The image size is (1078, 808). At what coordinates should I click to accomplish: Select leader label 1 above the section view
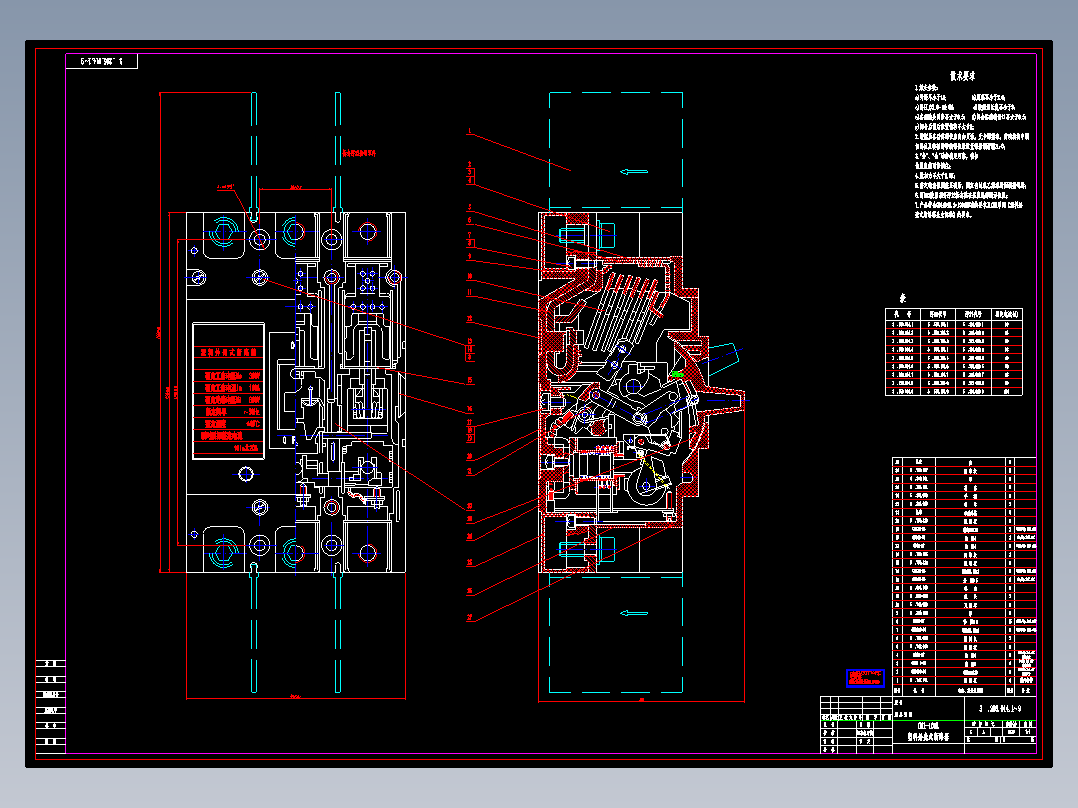click(470, 131)
